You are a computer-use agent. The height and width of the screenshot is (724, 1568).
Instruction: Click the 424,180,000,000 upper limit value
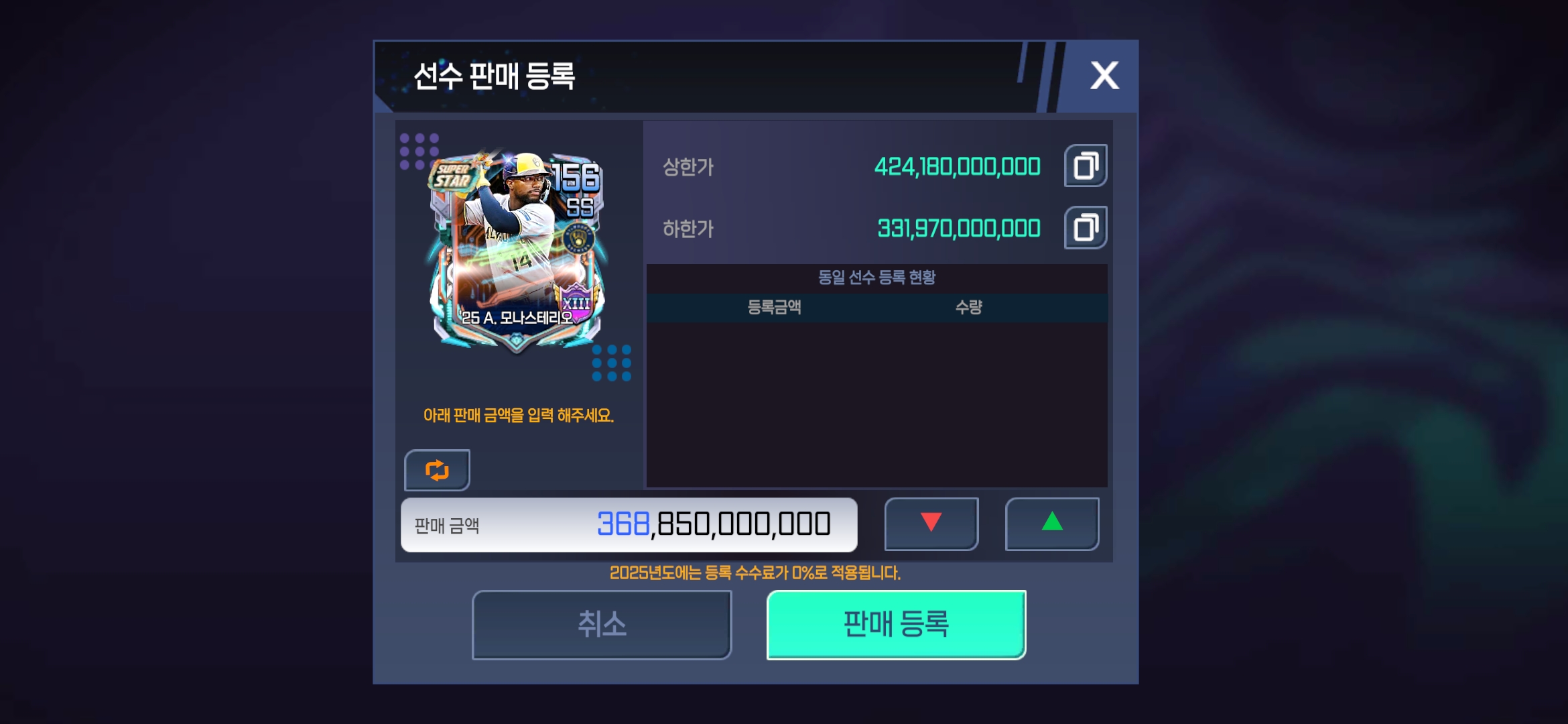[x=957, y=166]
